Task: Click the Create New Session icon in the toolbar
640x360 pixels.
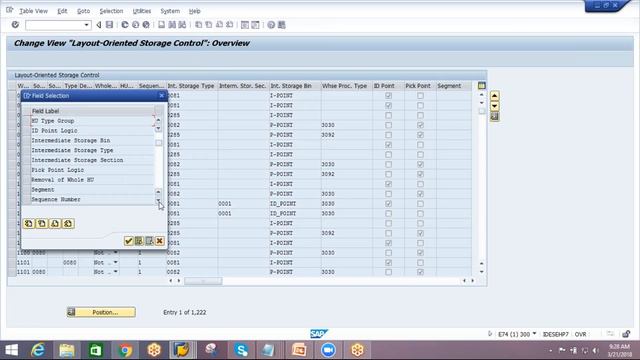Action: click(x=244, y=25)
